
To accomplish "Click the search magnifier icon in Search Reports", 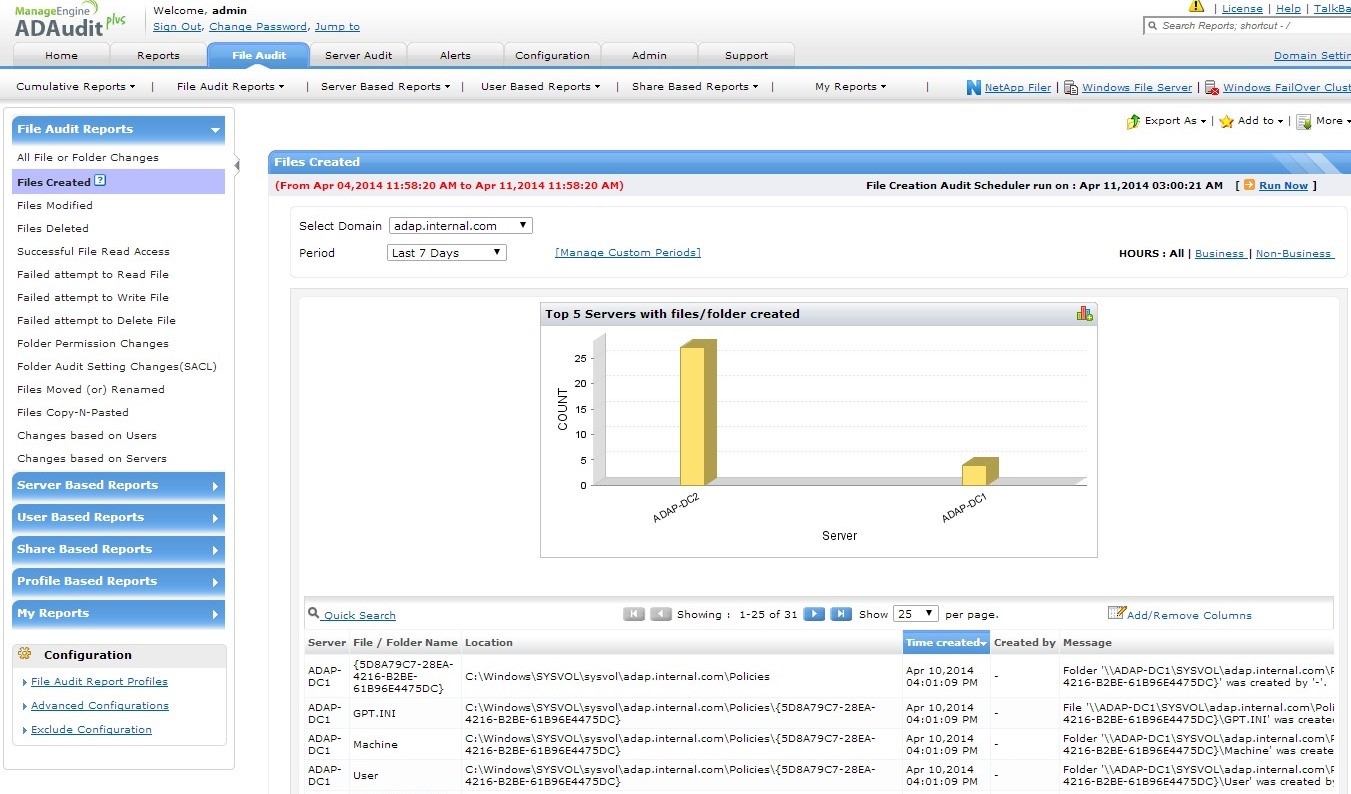I will [1153, 26].
